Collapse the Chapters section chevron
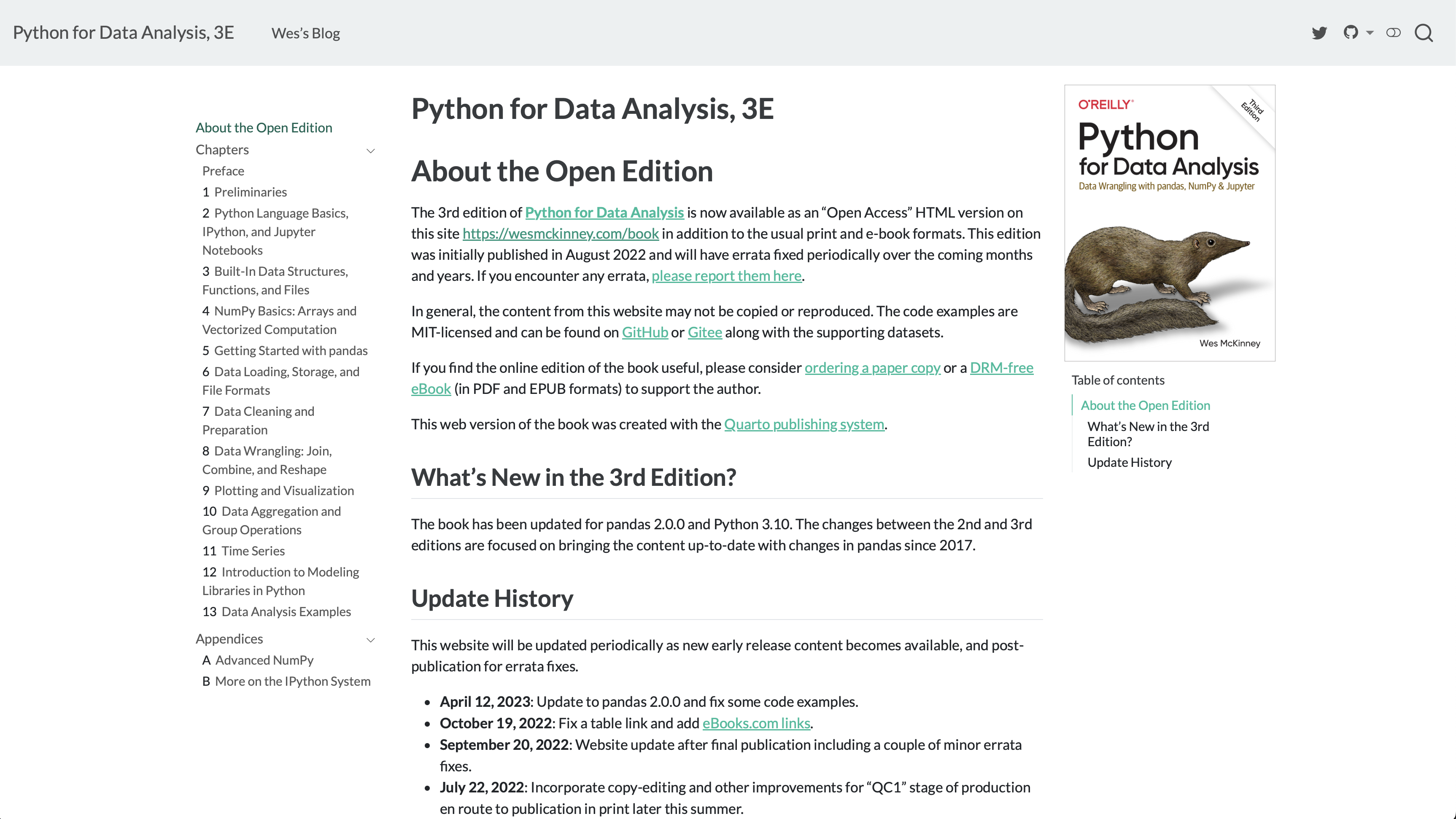This screenshot has height=819, width=1456. [x=371, y=151]
